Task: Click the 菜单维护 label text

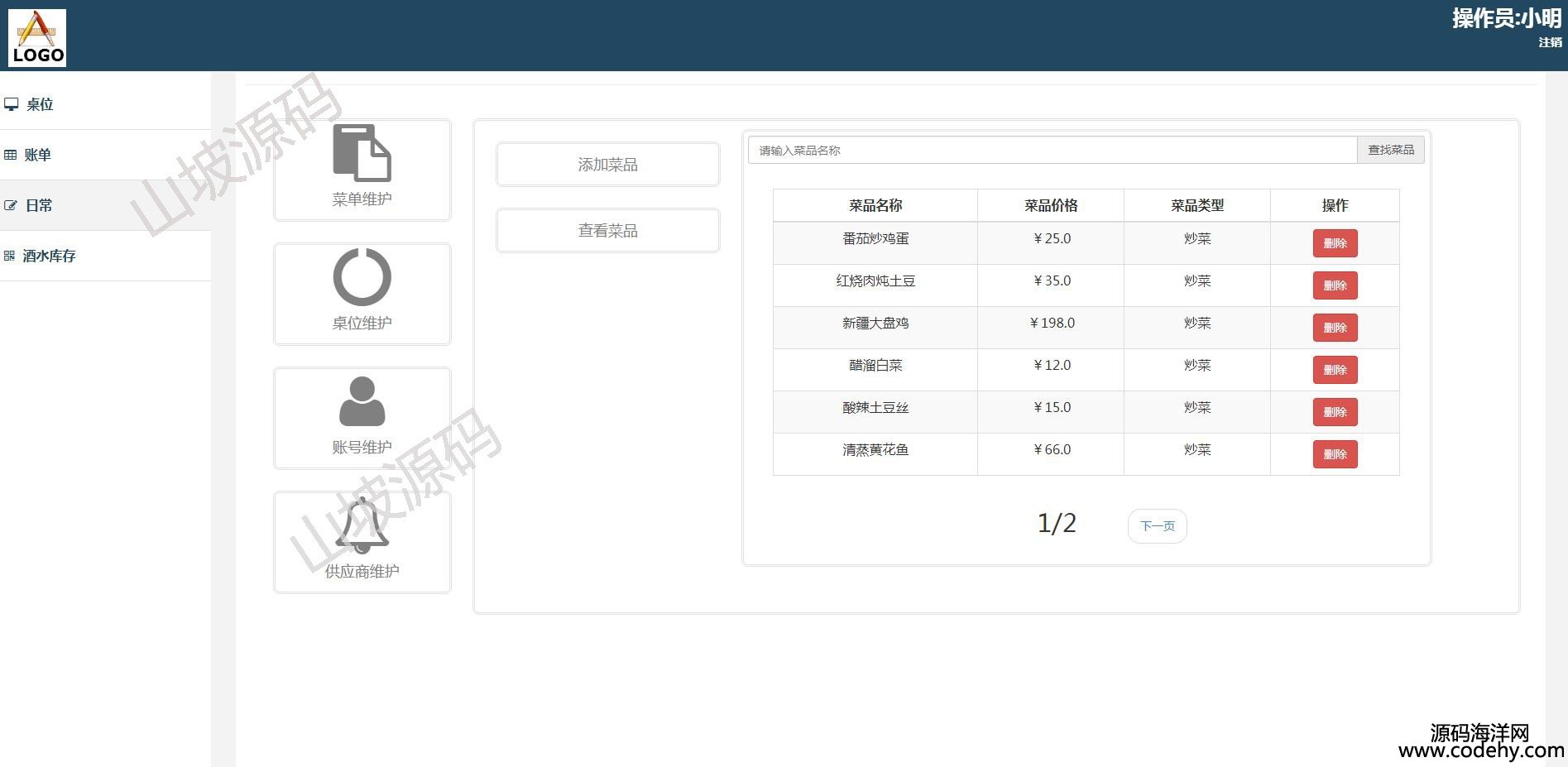Action: pyautogui.click(x=362, y=199)
